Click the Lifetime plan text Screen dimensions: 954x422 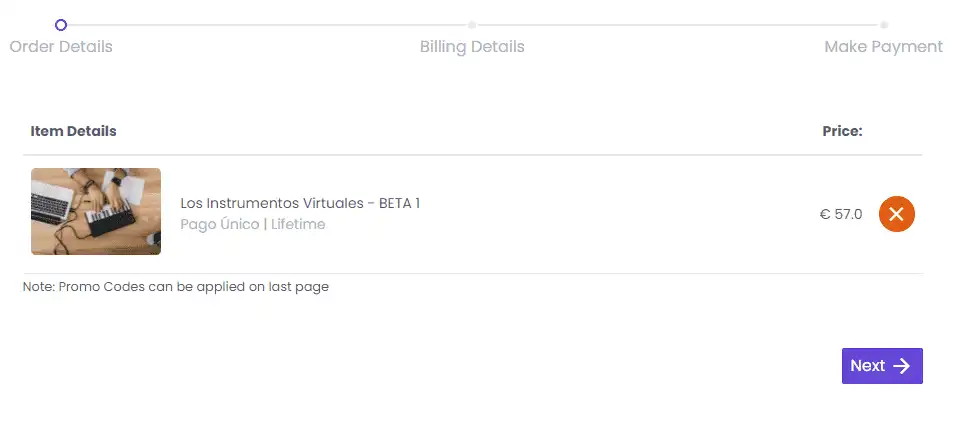coord(298,224)
